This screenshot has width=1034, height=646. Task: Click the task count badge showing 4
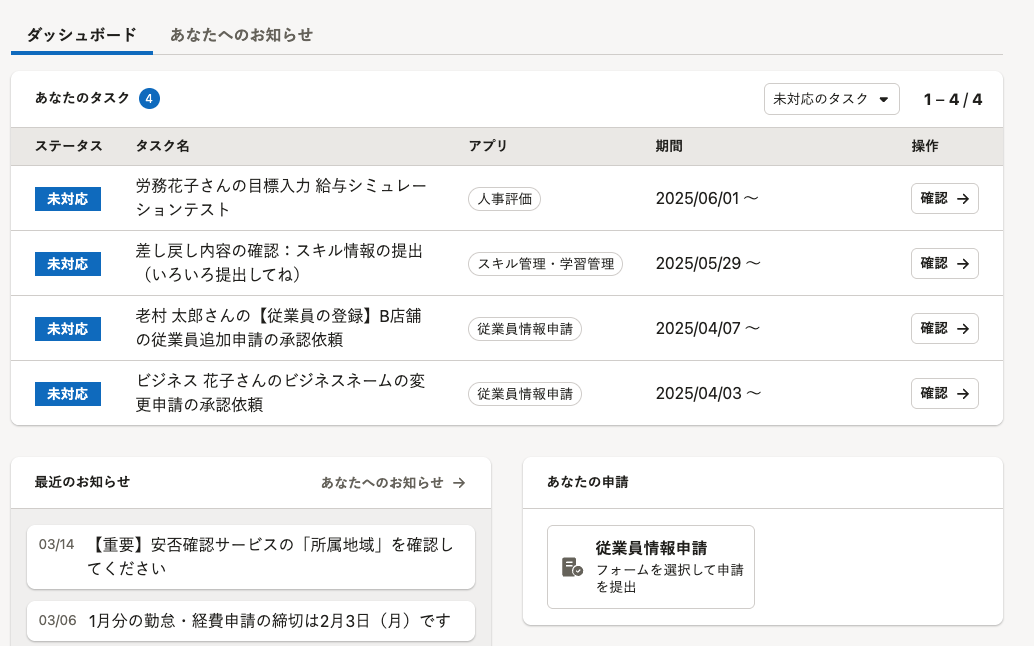point(149,98)
